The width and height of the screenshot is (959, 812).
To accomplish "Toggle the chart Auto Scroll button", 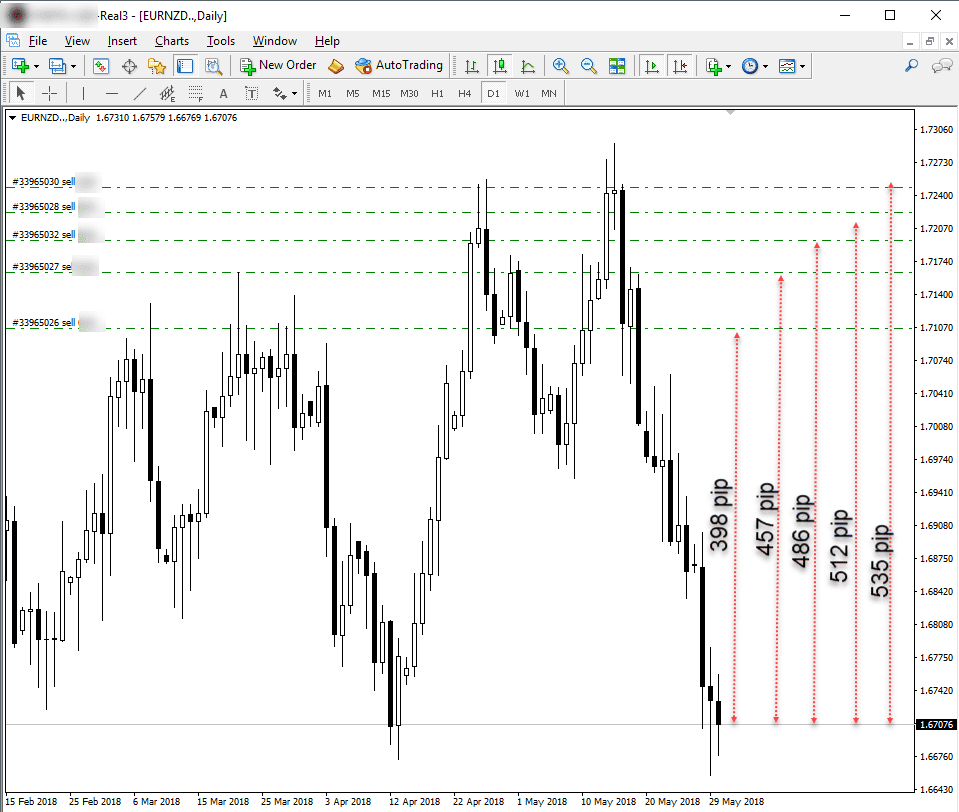I will (x=652, y=66).
